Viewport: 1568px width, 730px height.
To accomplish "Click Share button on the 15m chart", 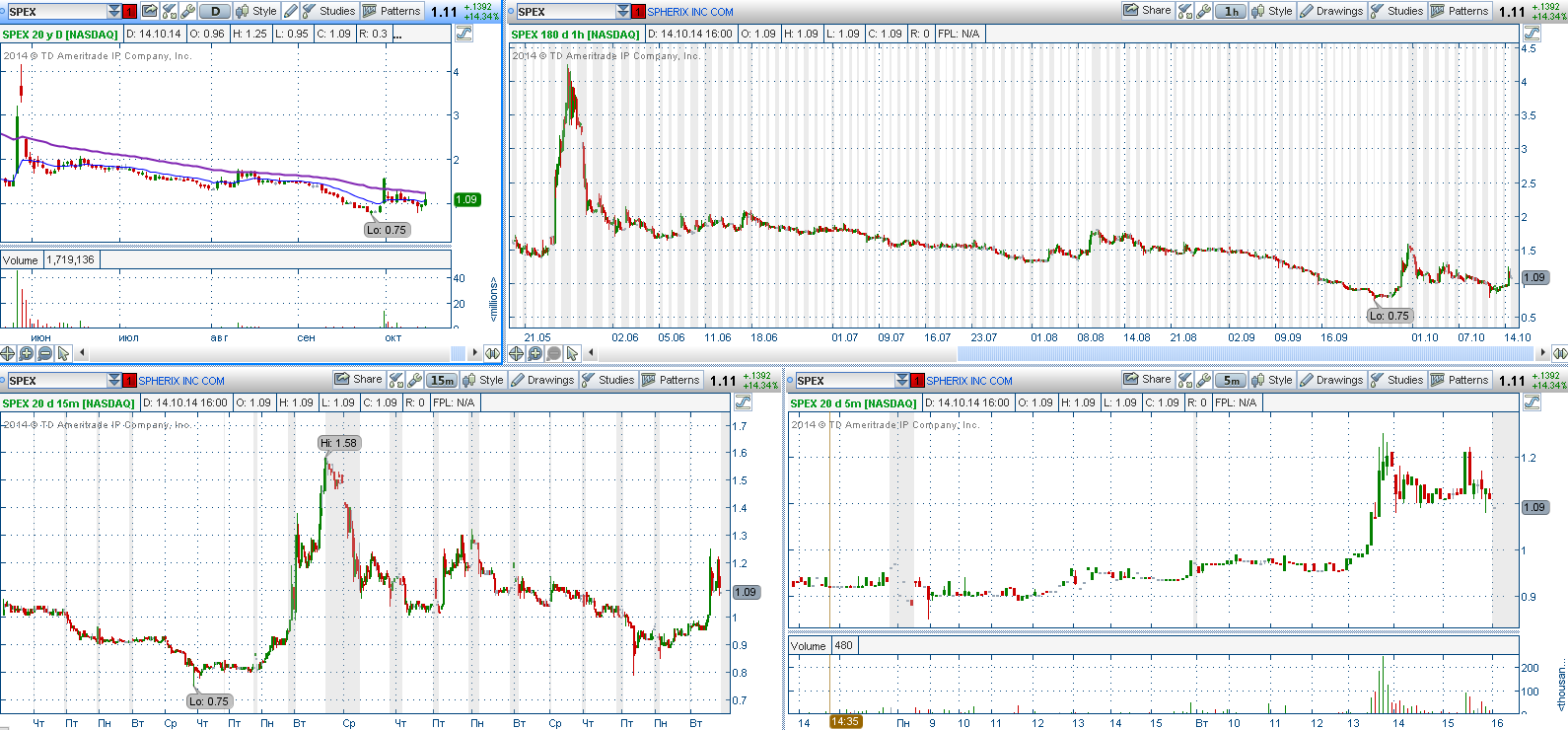I will point(358,380).
